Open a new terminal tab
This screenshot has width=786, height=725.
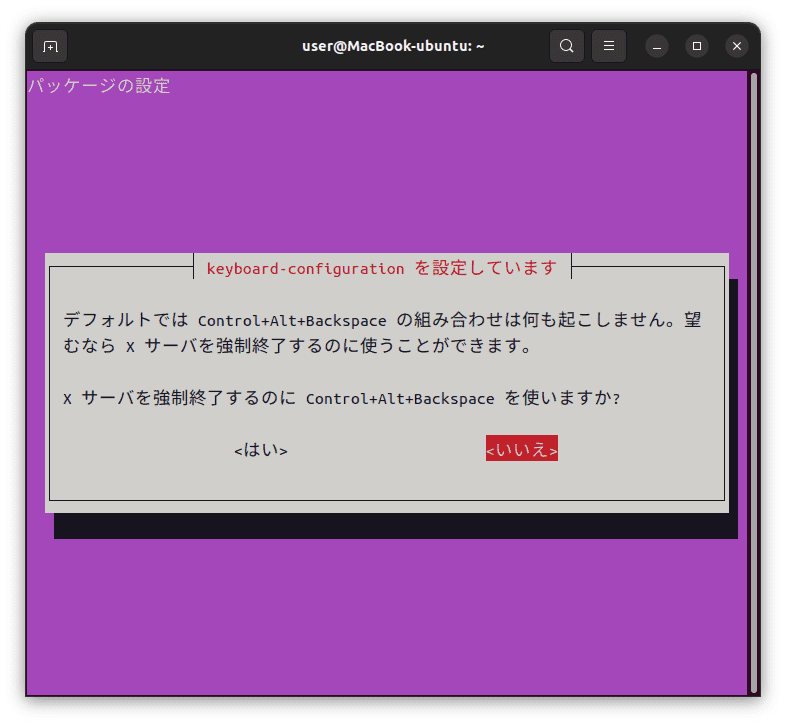point(50,46)
